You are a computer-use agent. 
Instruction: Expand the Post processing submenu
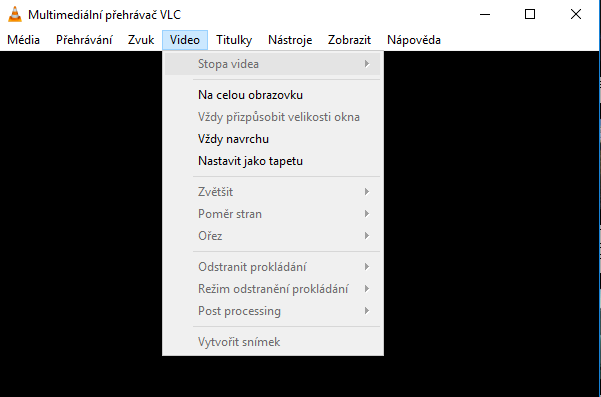click(x=273, y=311)
